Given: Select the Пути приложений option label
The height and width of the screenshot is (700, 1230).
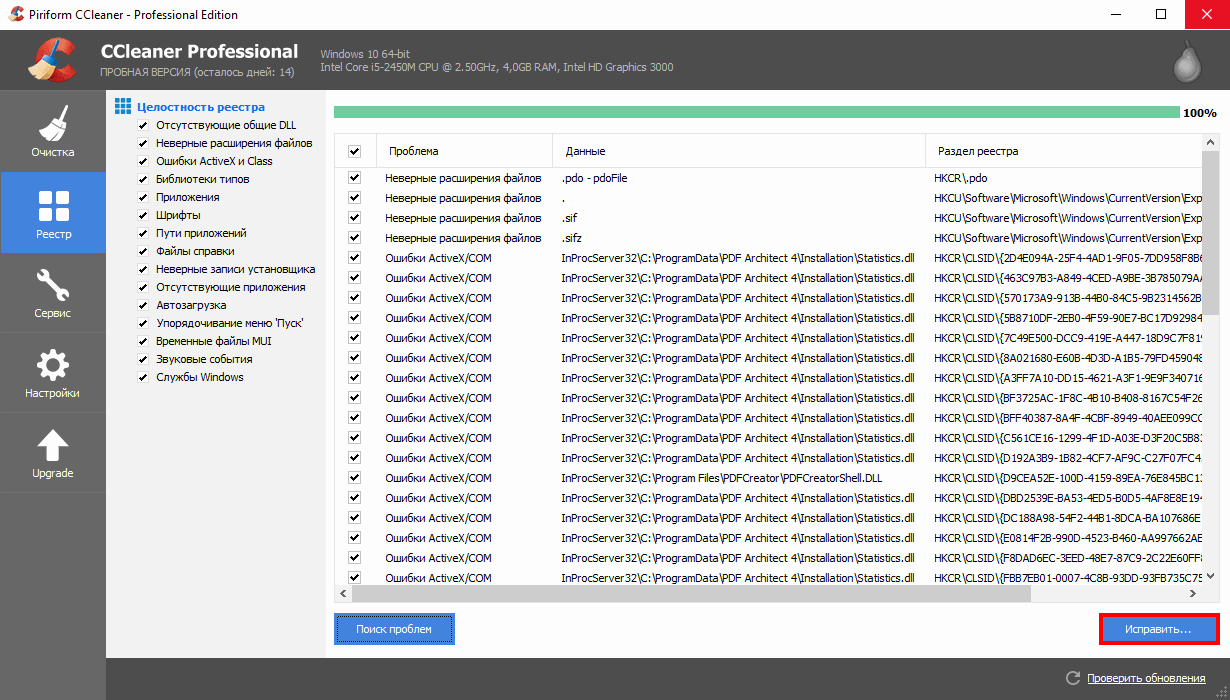Looking at the screenshot, I should coord(199,233).
